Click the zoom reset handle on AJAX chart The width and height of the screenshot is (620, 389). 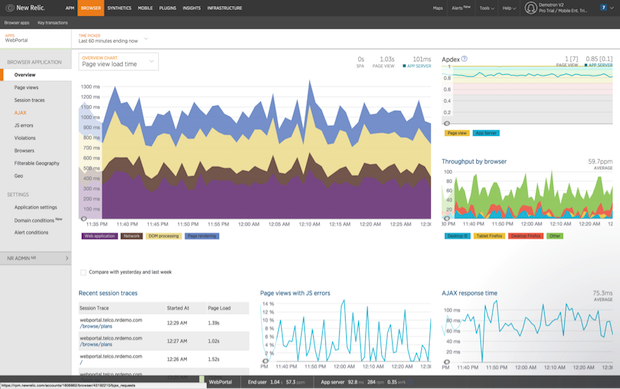447,362
